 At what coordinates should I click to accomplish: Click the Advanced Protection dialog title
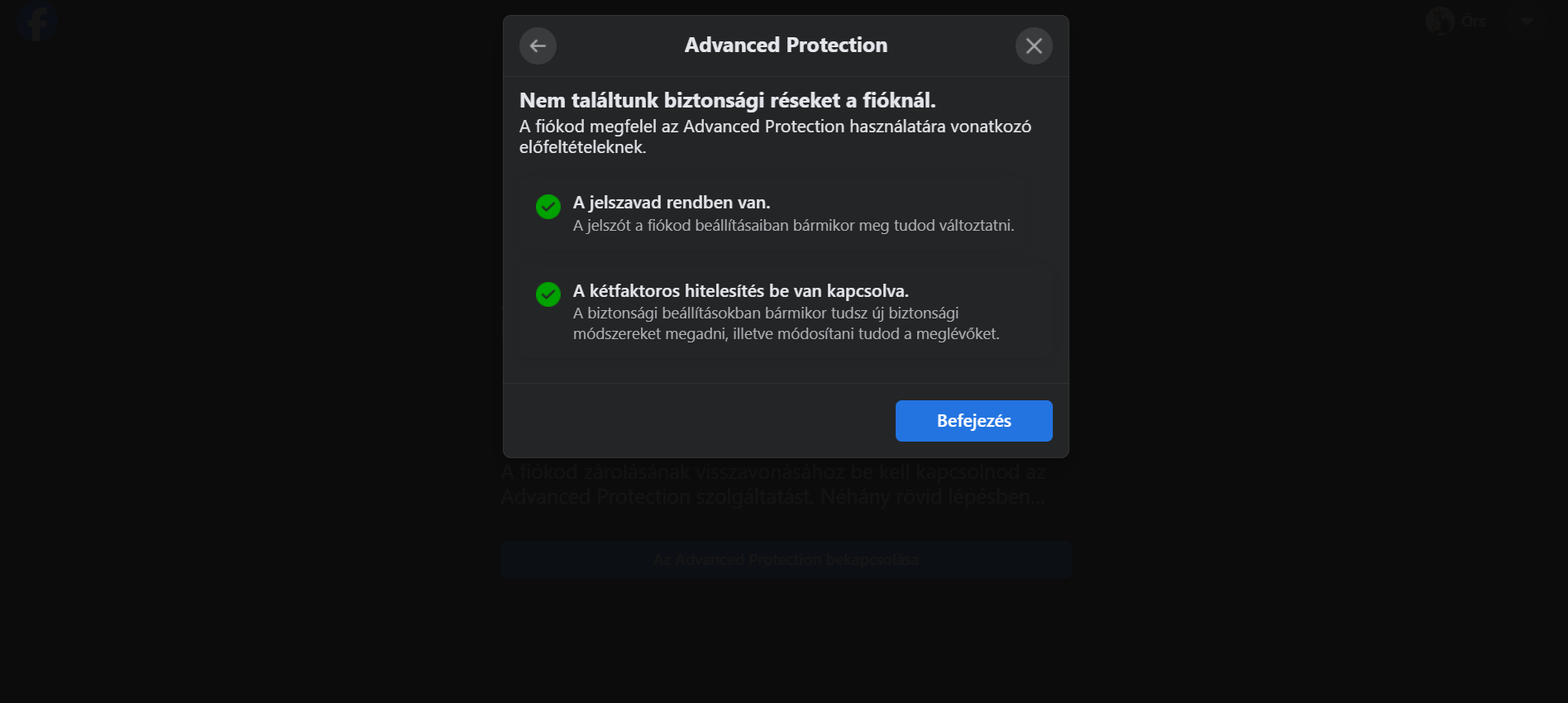tap(786, 45)
